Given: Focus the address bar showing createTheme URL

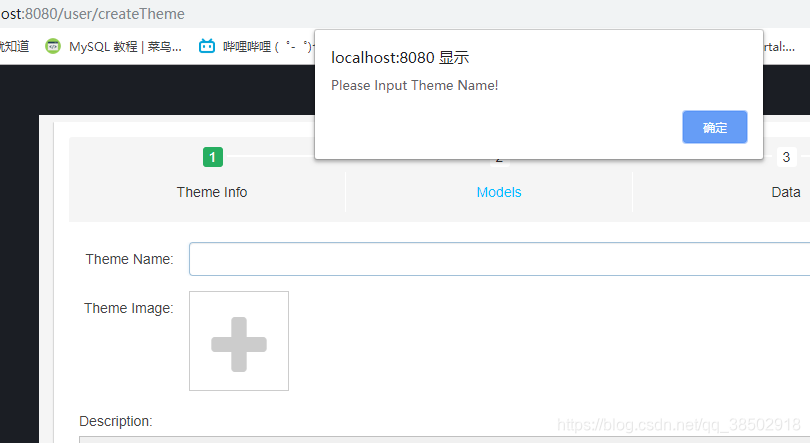Looking at the screenshot, I should click(92, 13).
